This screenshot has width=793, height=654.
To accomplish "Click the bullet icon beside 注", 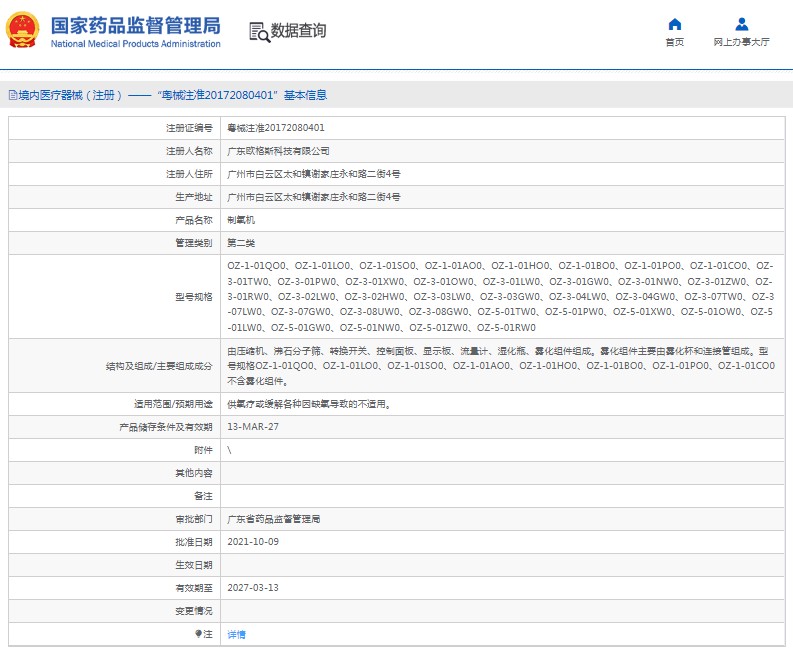I will [197, 634].
